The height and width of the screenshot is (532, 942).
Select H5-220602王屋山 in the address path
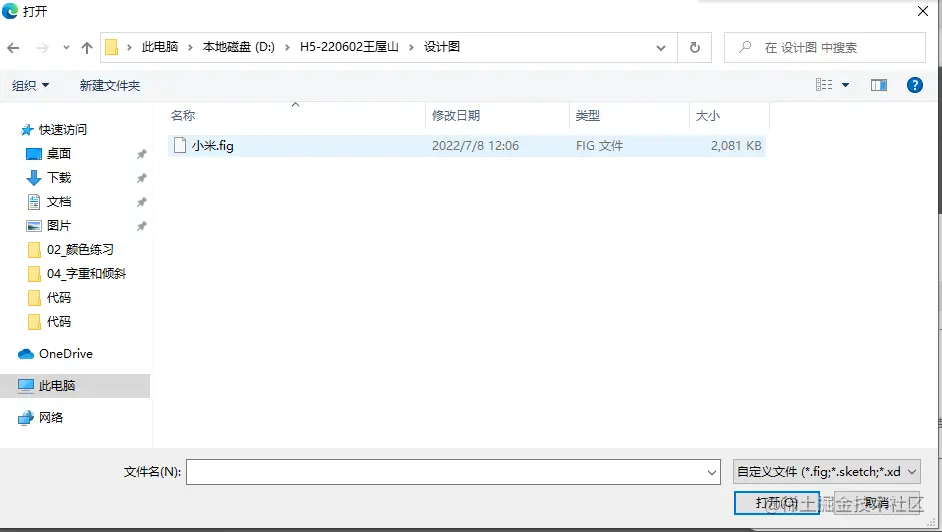[349, 47]
